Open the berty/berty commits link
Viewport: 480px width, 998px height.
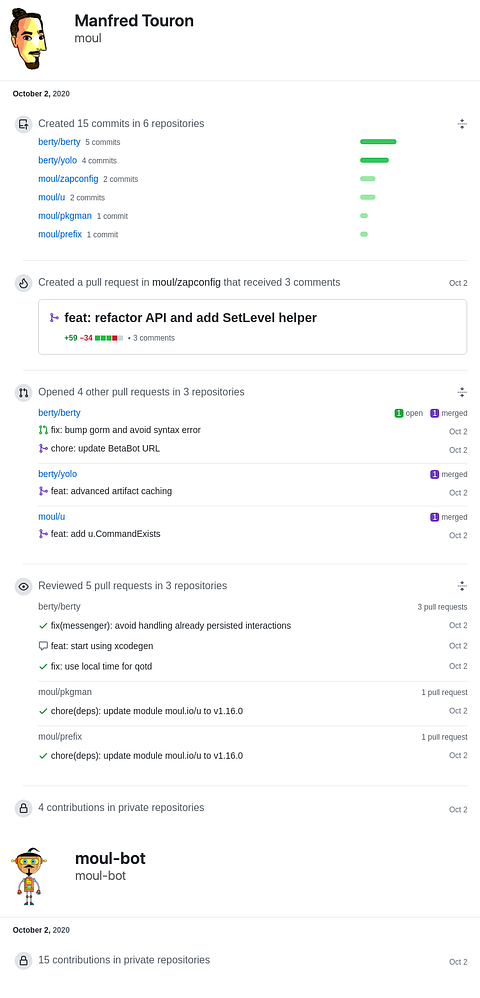pos(59,142)
